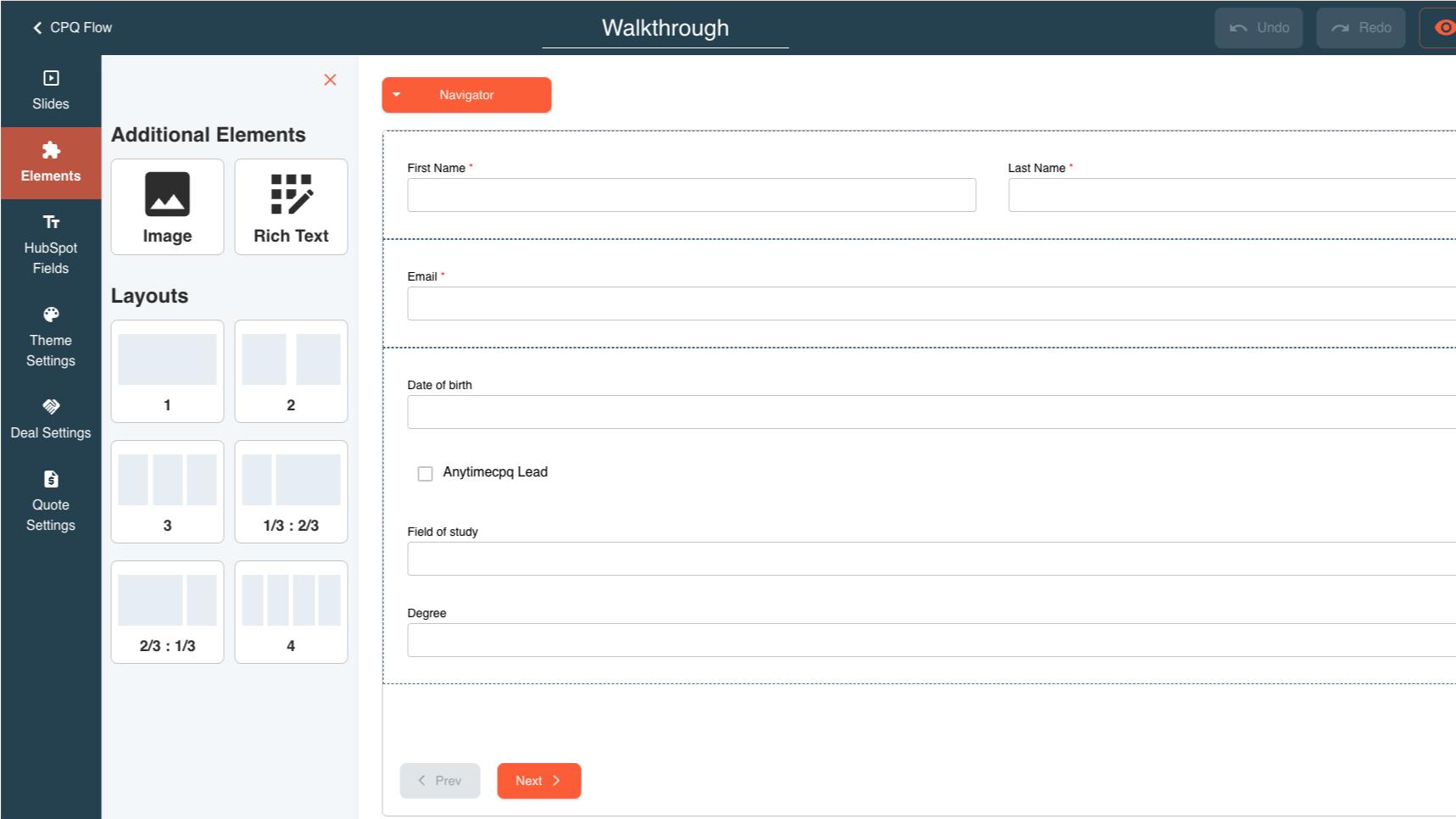Viewport: 1456px width, 819px height.
Task: Choose the 1/3 : 2/3 layout
Action: [x=291, y=492]
